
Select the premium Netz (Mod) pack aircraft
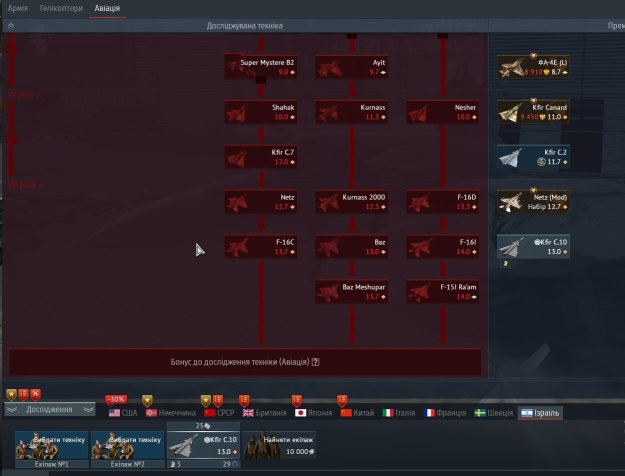click(x=534, y=202)
